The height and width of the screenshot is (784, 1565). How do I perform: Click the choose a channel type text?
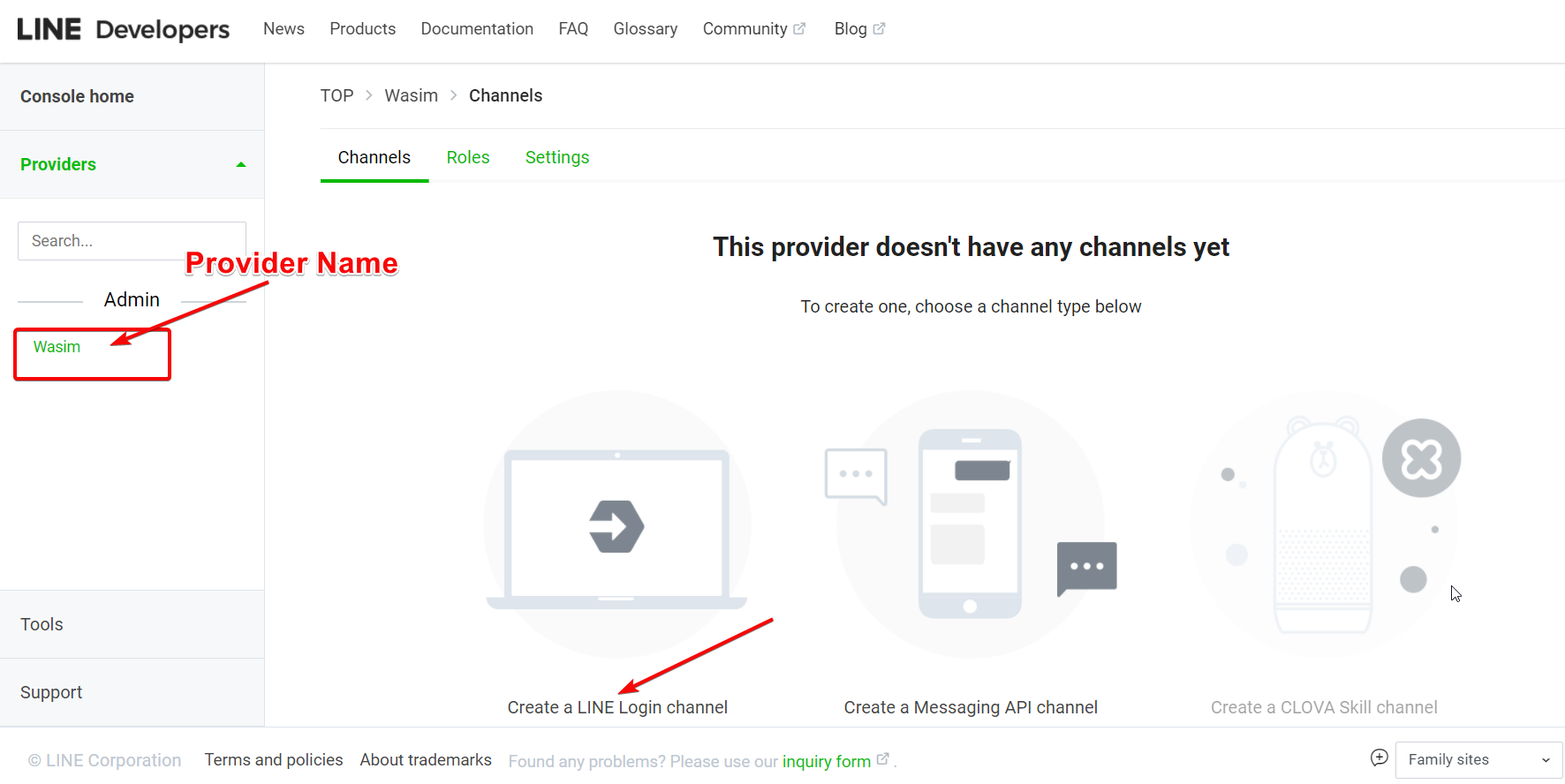click(971, 306)
